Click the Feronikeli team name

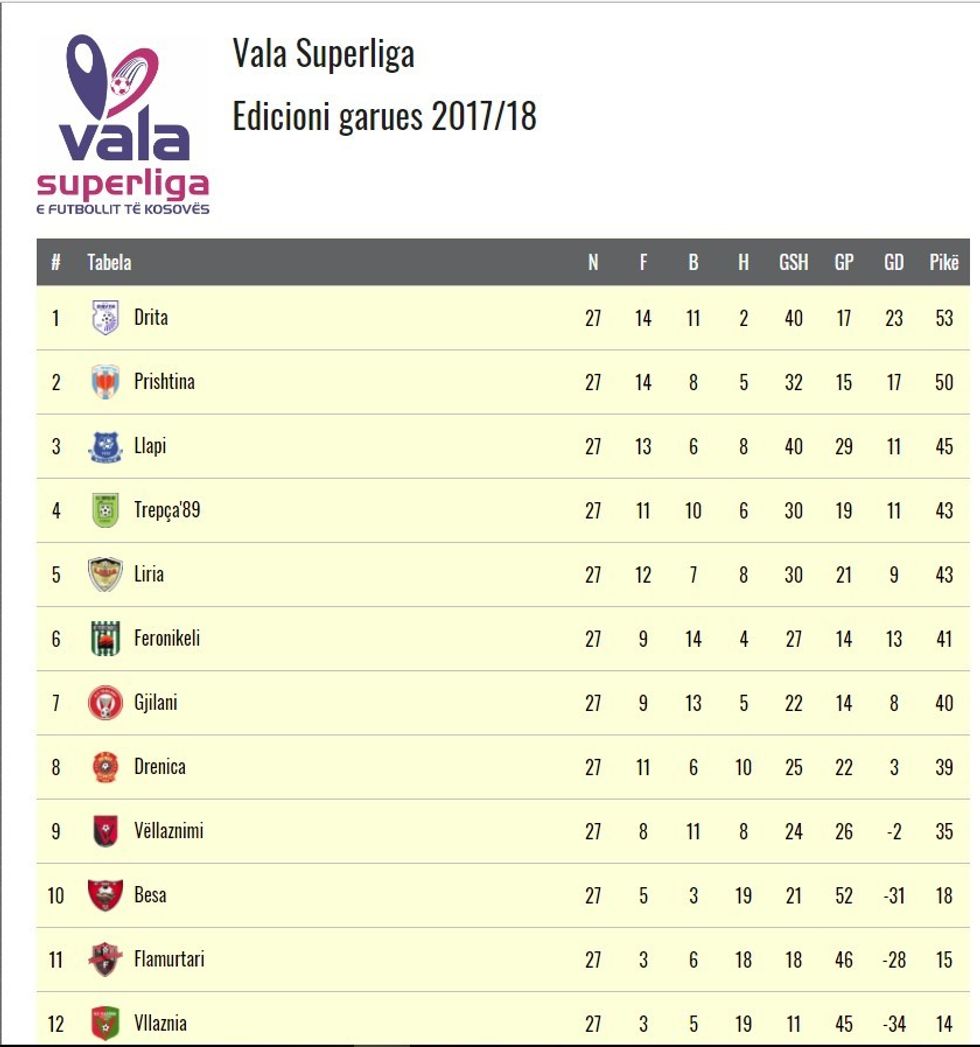click(167, 638)
